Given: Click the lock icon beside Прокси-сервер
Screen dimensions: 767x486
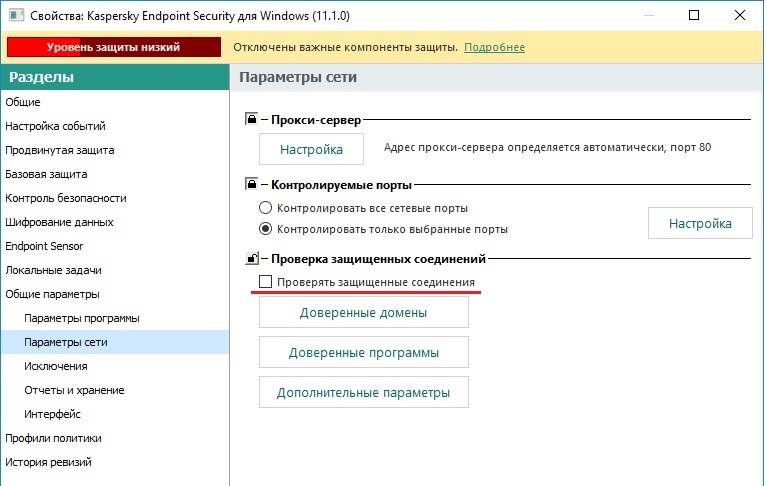Looking at the screenshot, I should point(252,120).
